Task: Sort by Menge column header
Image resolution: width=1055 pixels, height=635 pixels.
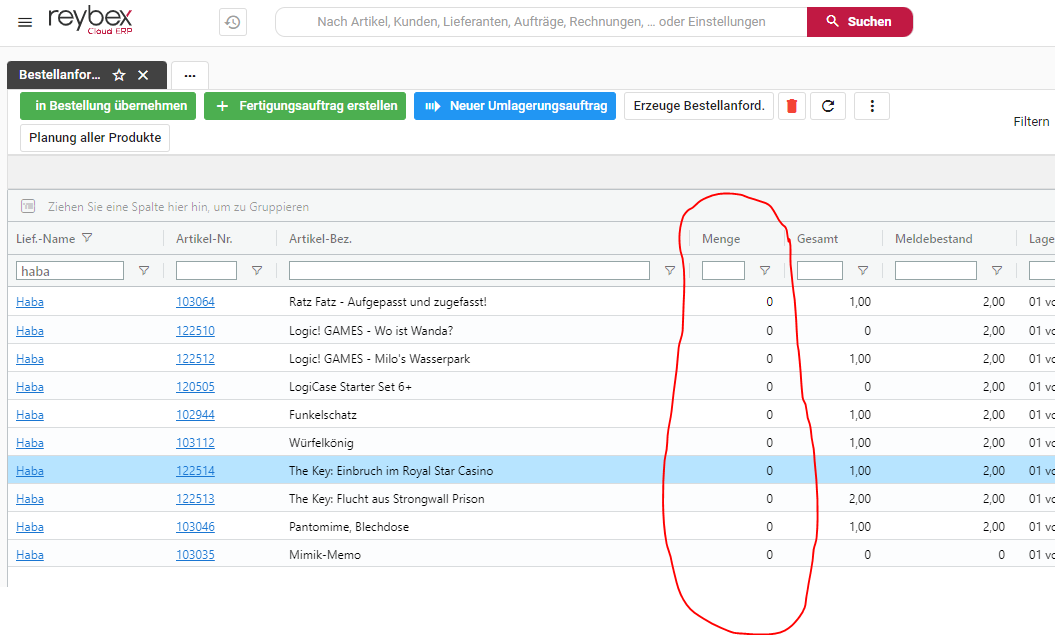Action: click(721, 239)
